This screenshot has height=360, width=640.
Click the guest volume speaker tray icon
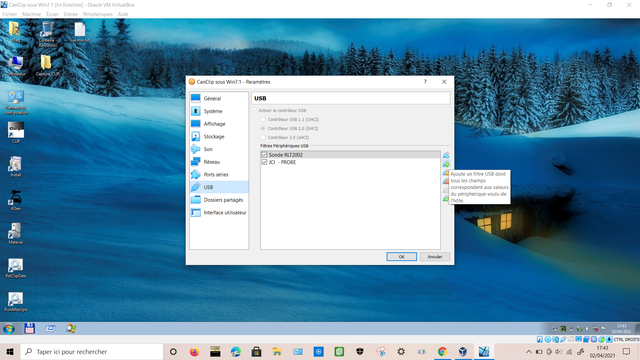(587, 329)
